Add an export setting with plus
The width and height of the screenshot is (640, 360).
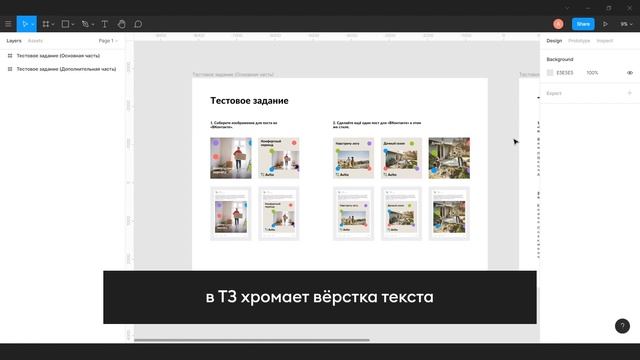pos(629,93)
